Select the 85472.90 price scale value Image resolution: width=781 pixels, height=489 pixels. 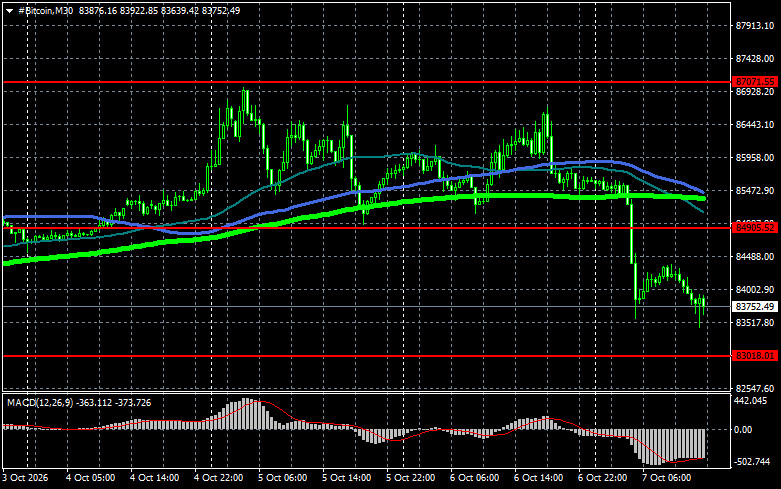[755, 191]
